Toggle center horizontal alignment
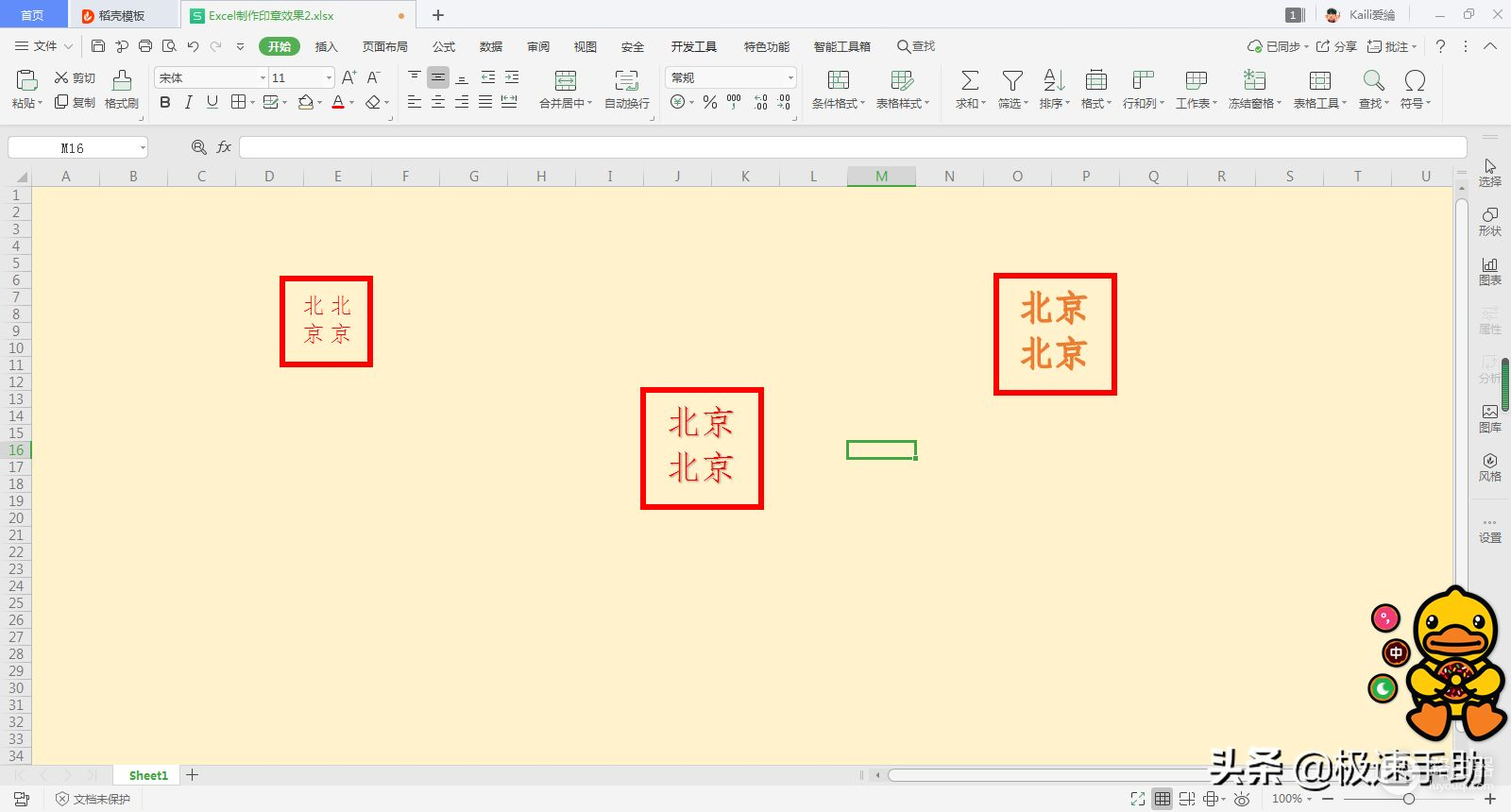This screenshot has height=812, width=1511. point(438,102)
